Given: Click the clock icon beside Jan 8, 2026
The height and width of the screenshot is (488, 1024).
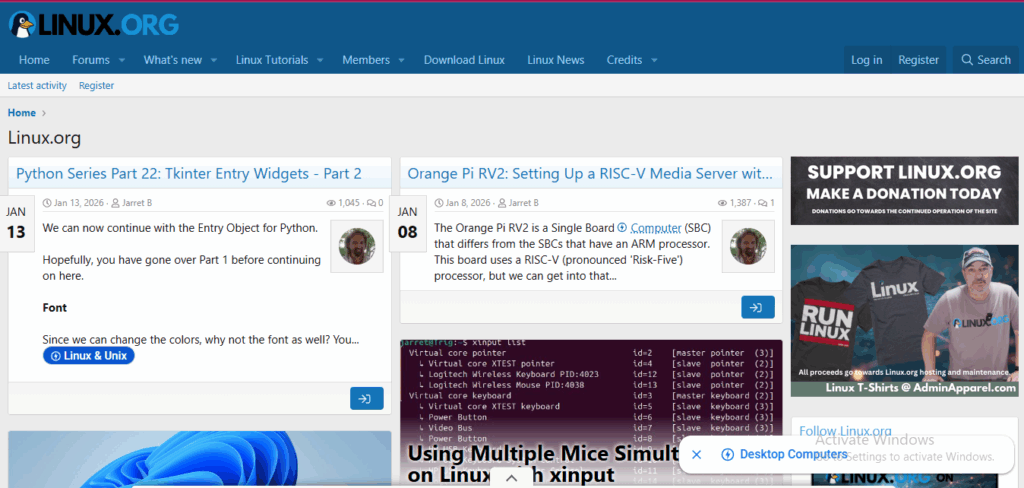Looking at the screenshot, I should (x=439, y=203).
